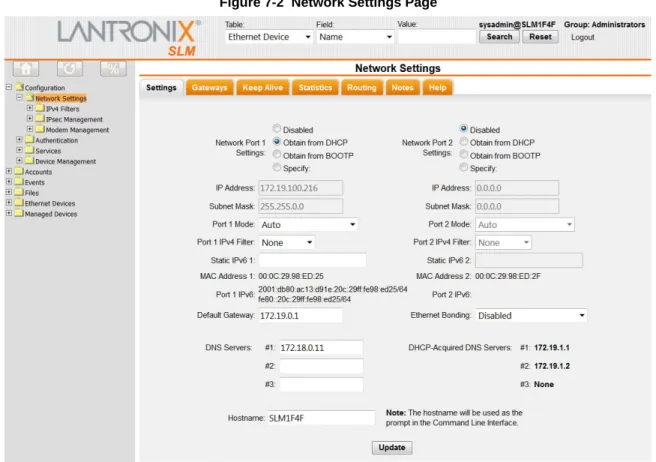This screenshot has height=462, width=656.
Task: Select Obtain from BOOTP for Port 2
Action: tap(463, 154)
